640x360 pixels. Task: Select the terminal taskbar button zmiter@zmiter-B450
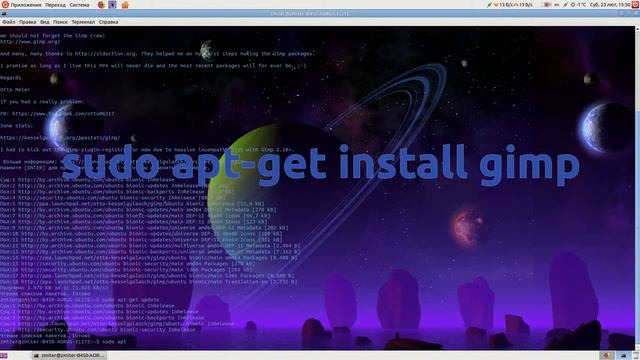(x=69, y=356)
